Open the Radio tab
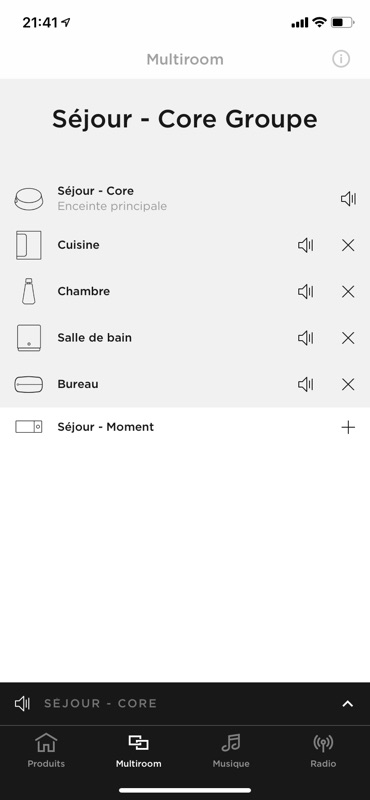This screenshot has height=800, width=370. tap(323, 751)
